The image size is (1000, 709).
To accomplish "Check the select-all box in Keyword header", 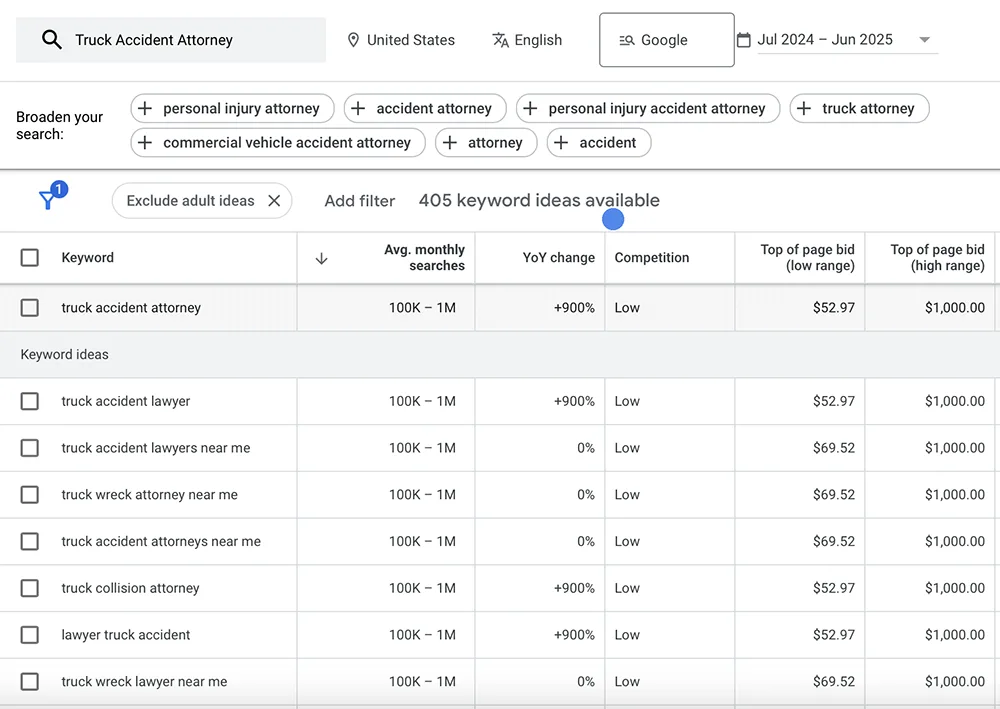I will [29, 258].
